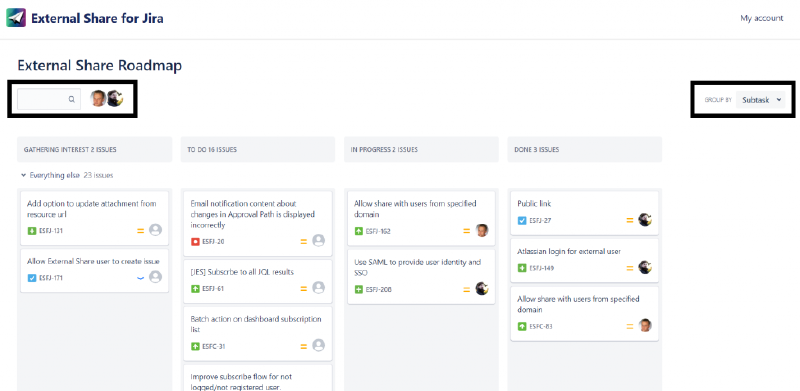Open card Use SAML to provide user identity

(x=421, y=277)
